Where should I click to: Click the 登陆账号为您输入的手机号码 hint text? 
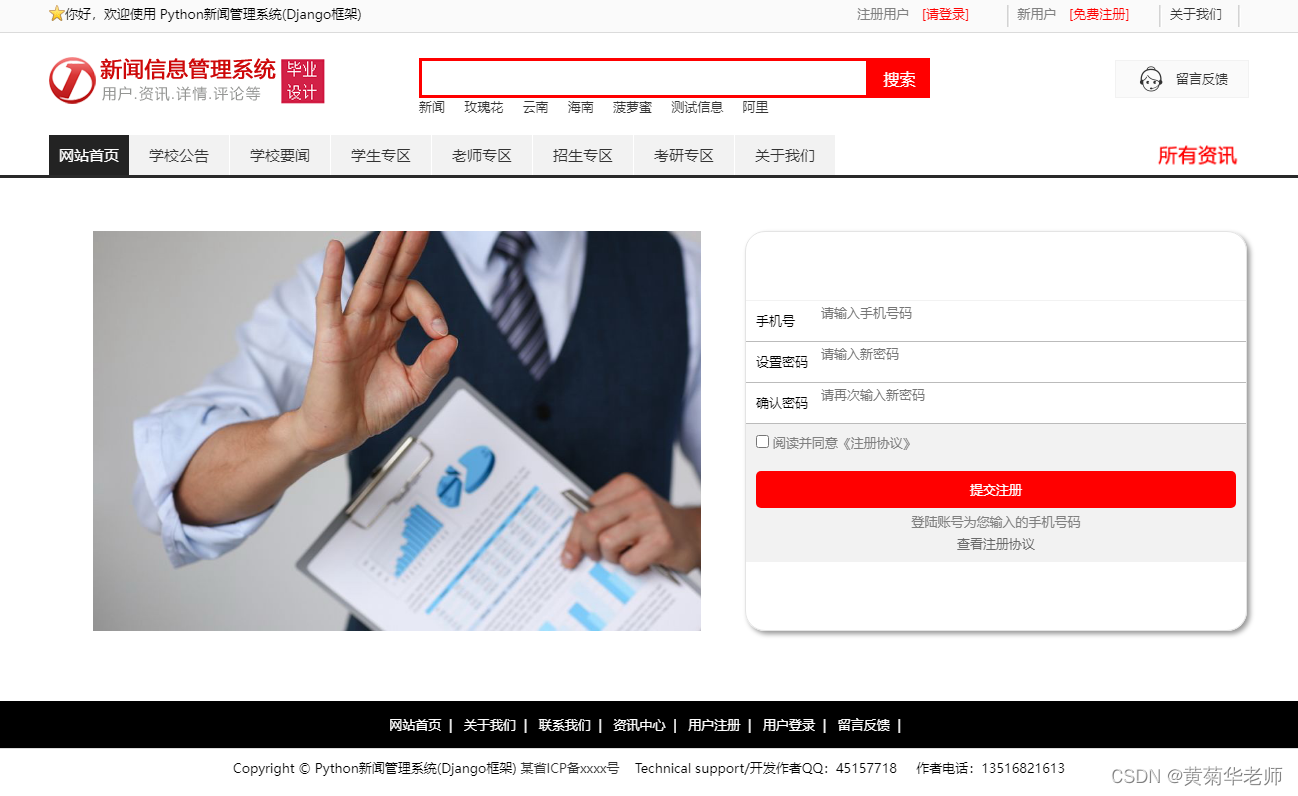pyautogui.click(x=996, y=522)
